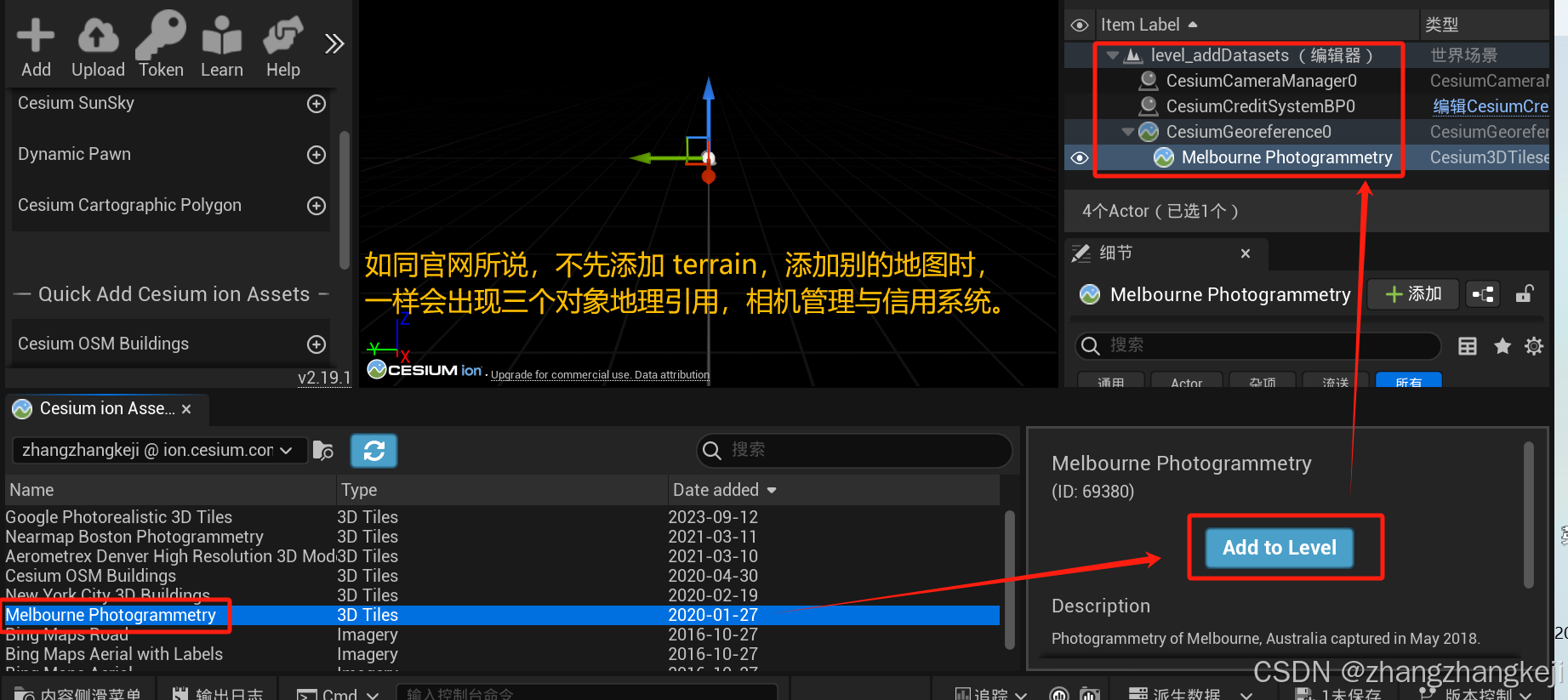Click the Data attribution link in viewport
The image size is (1568, 700).
672,375
